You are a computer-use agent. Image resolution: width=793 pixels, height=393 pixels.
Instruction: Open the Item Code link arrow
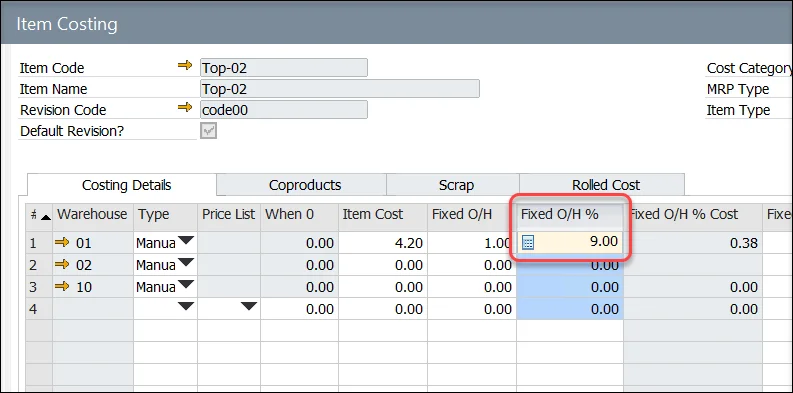point(185,65)
